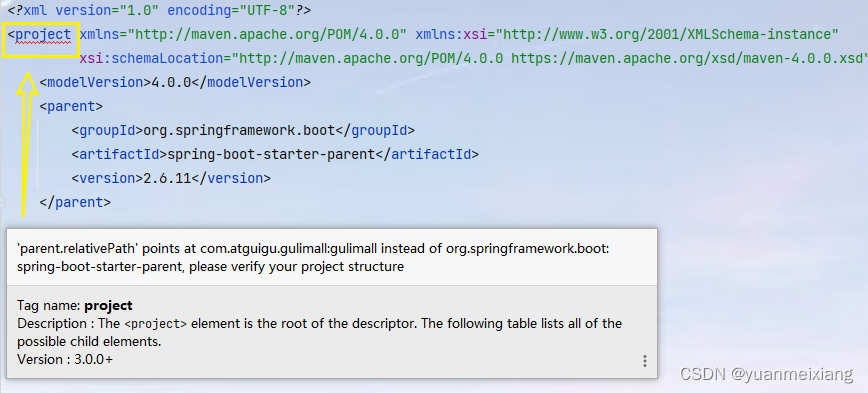Click the Description text in the tooltip
Screen dimensions: 868x393
point(319,332)
